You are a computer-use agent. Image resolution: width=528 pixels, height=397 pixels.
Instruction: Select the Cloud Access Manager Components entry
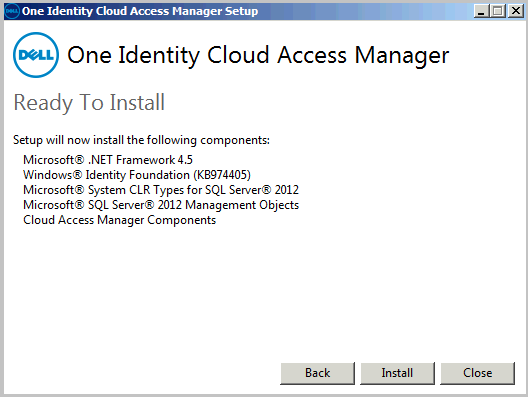click(120, 220)
